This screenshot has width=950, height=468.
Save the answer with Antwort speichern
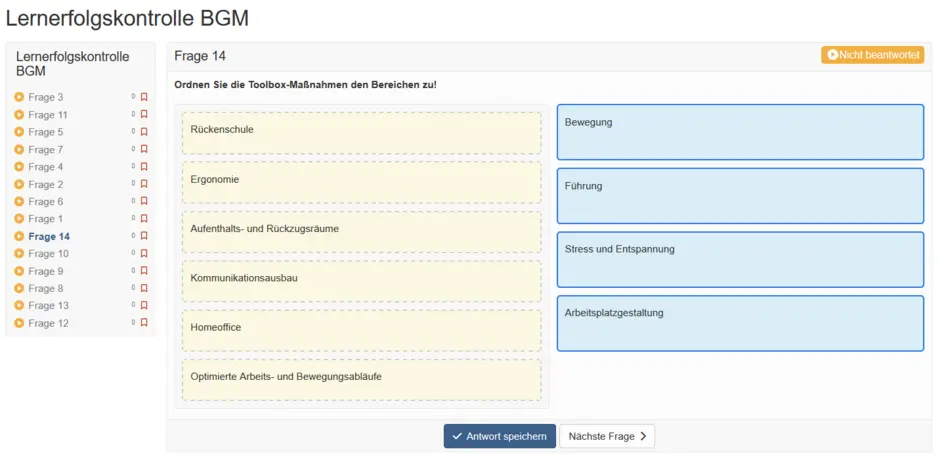click(x=499, y=436)
